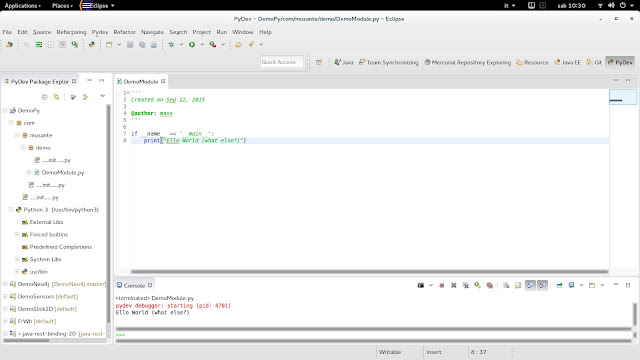Select the DemoModule editor tab
The height and width of the screenshot is (360, 640).
coord(141,82)
